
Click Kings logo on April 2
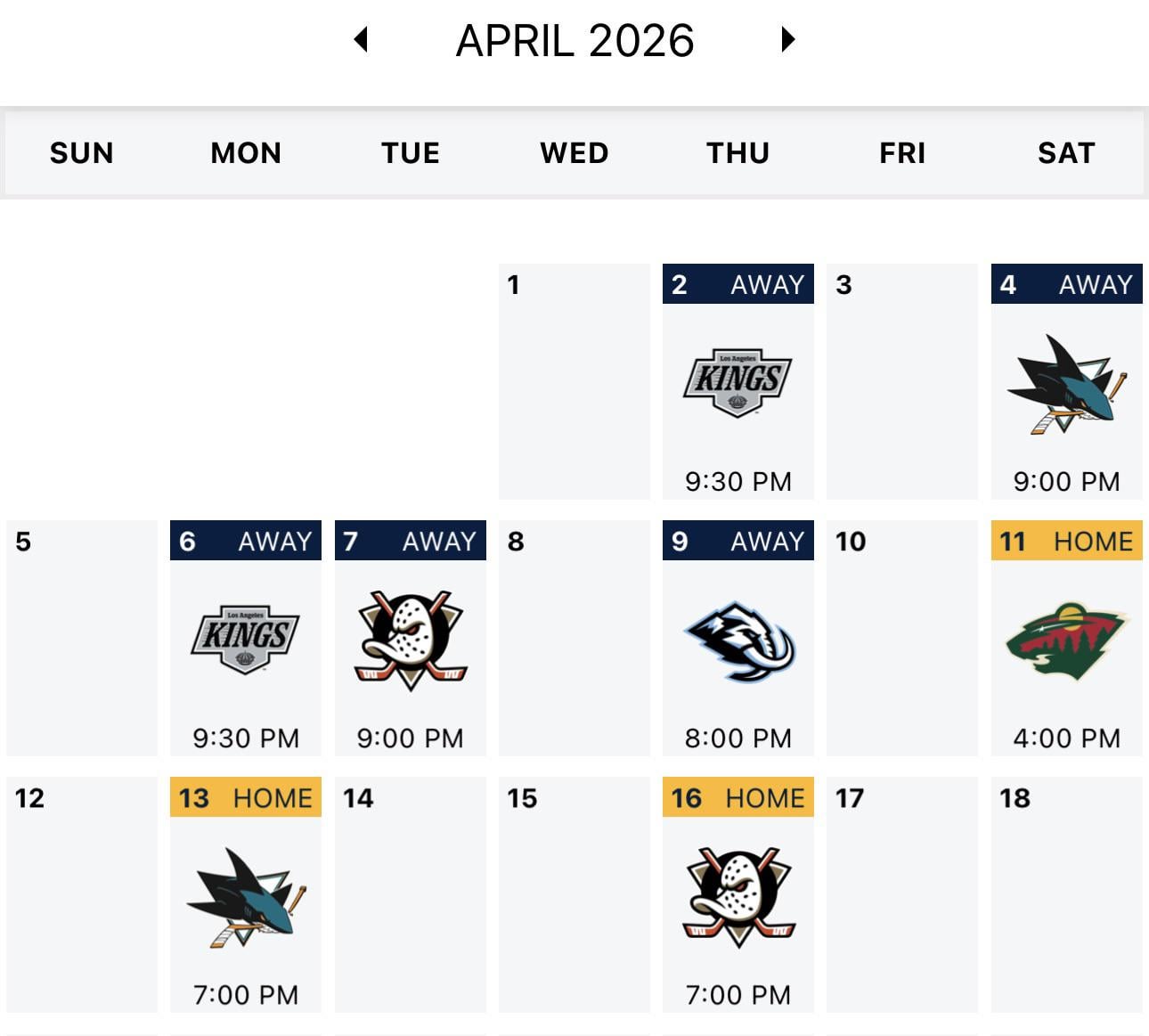click(737, 382)
